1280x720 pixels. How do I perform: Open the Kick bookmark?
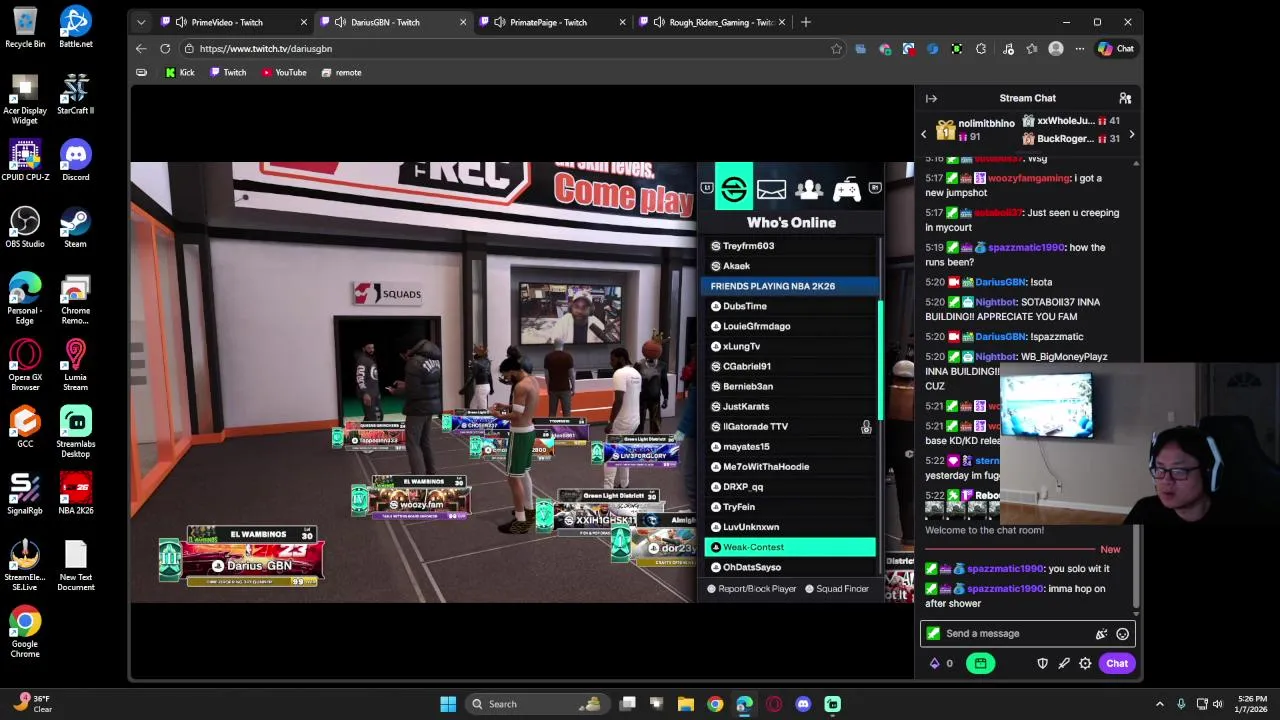180,72
